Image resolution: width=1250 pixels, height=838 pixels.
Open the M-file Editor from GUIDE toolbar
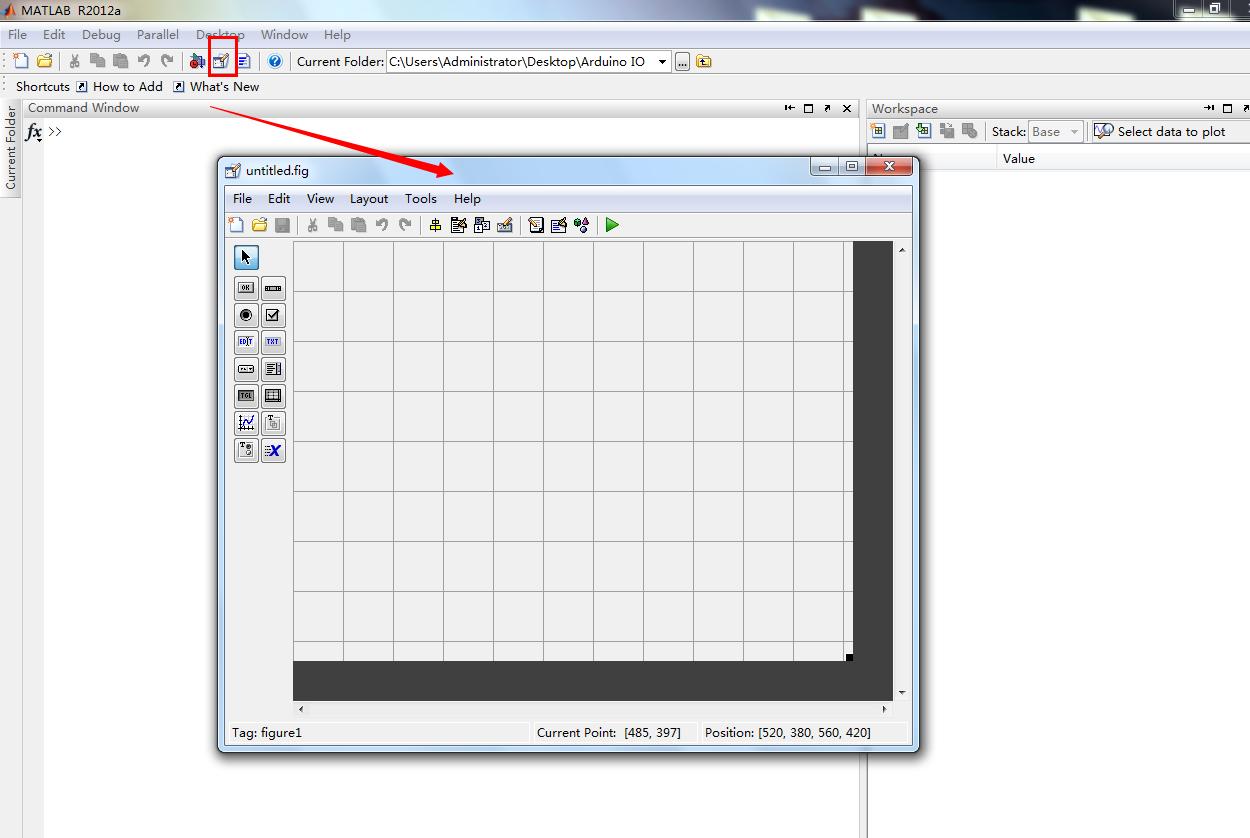(536, 225)
